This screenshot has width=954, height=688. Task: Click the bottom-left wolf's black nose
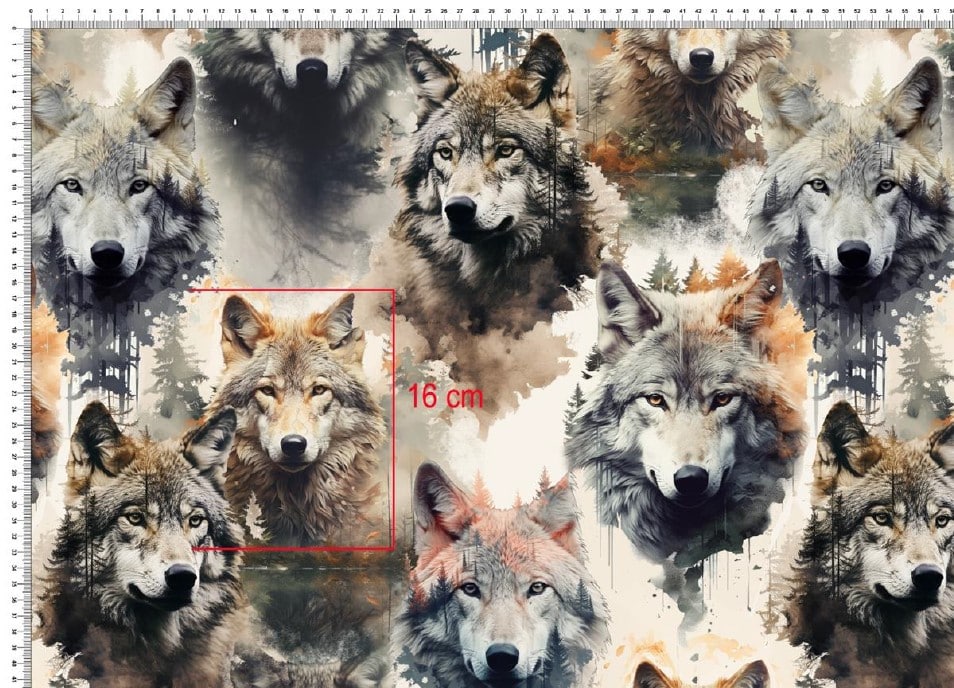[180, 577]
